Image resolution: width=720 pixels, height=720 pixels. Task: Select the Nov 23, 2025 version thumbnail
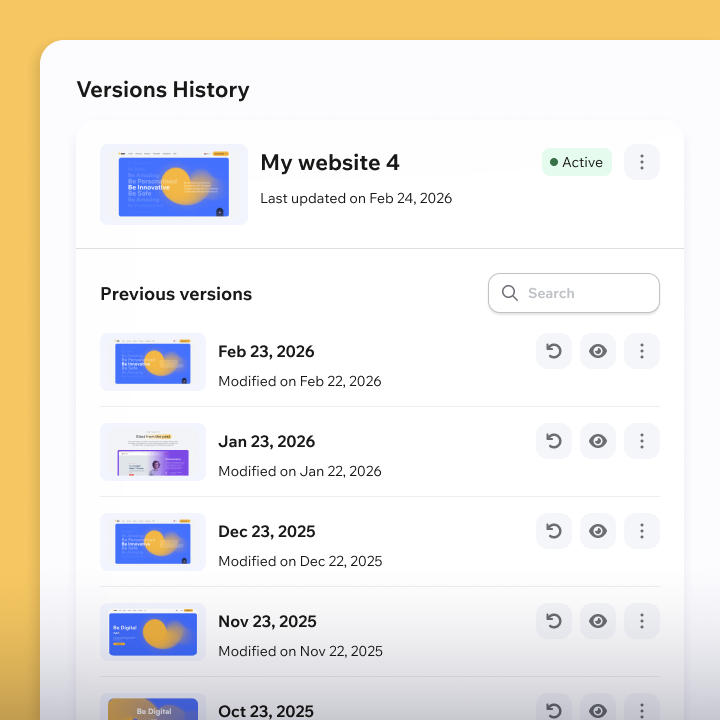pyautogui.click(x=153, y=632)
